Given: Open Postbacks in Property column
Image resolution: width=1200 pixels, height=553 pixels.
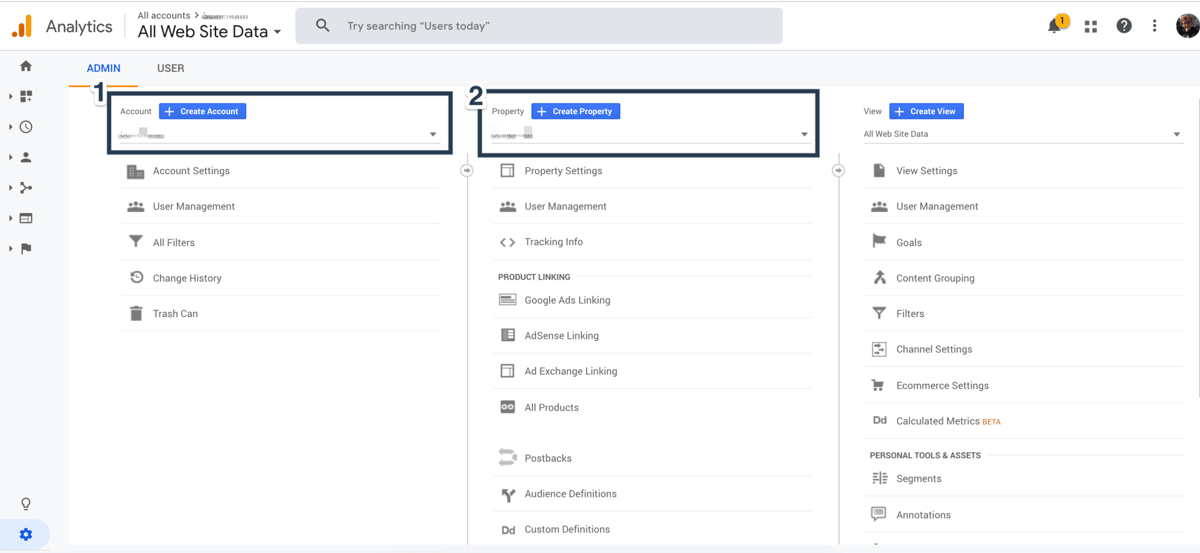Looking at the screenshot, I should click(548, 458).
